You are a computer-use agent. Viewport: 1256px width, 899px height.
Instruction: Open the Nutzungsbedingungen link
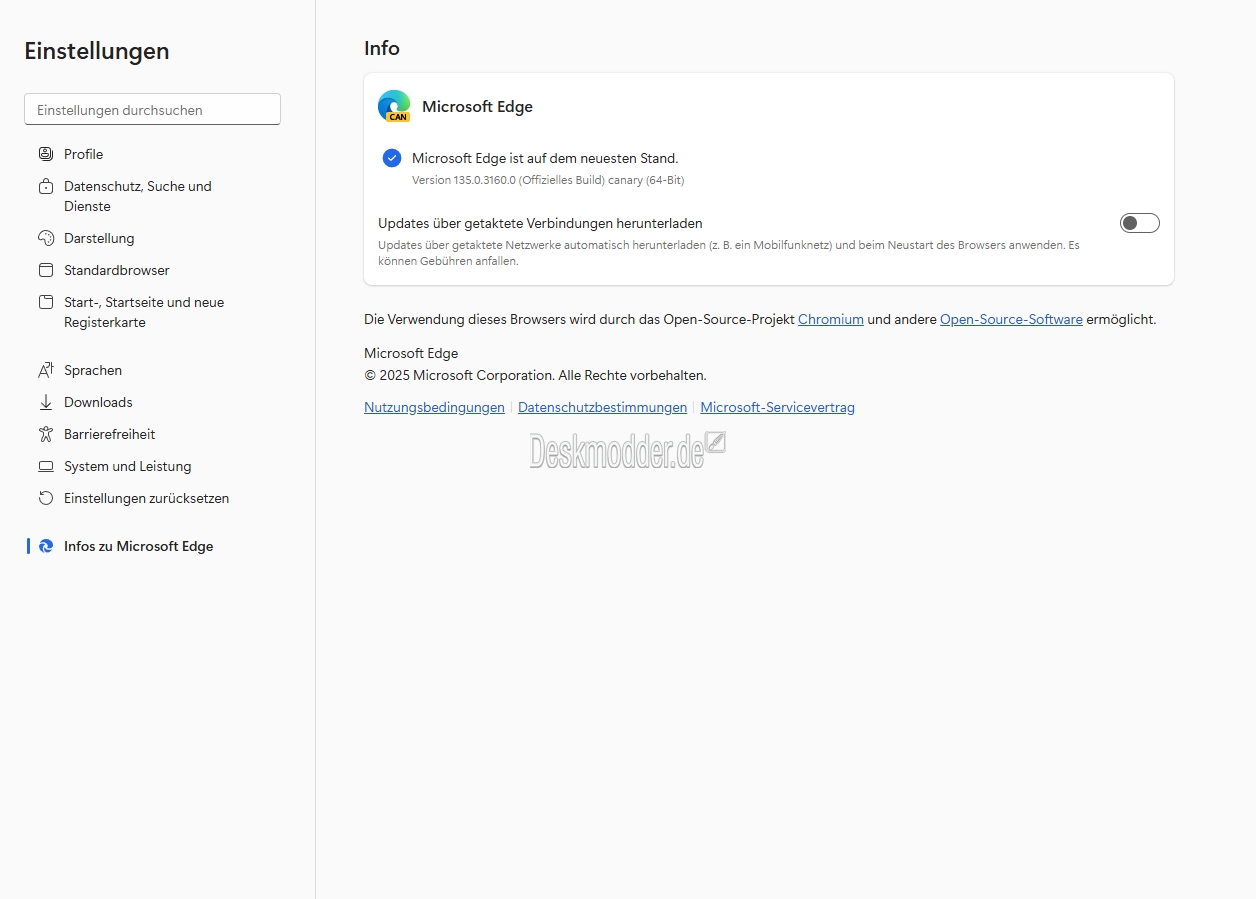[434, 407]
